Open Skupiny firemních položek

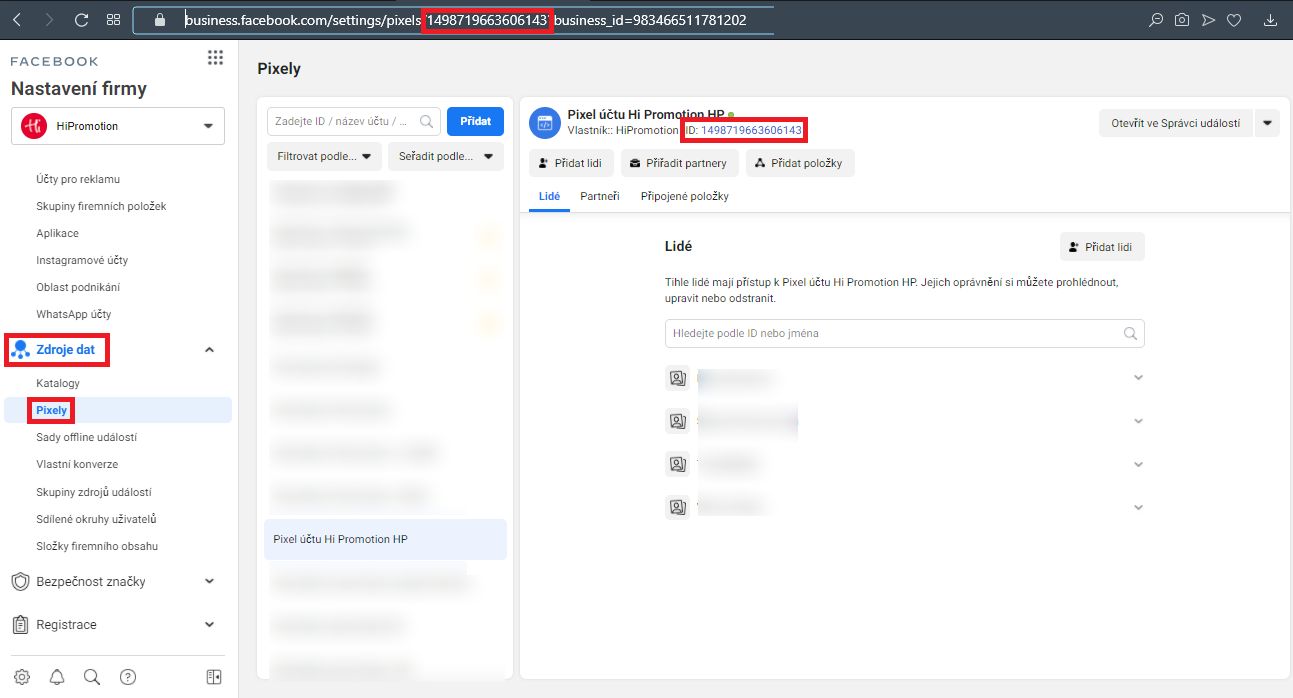(101, 206)
